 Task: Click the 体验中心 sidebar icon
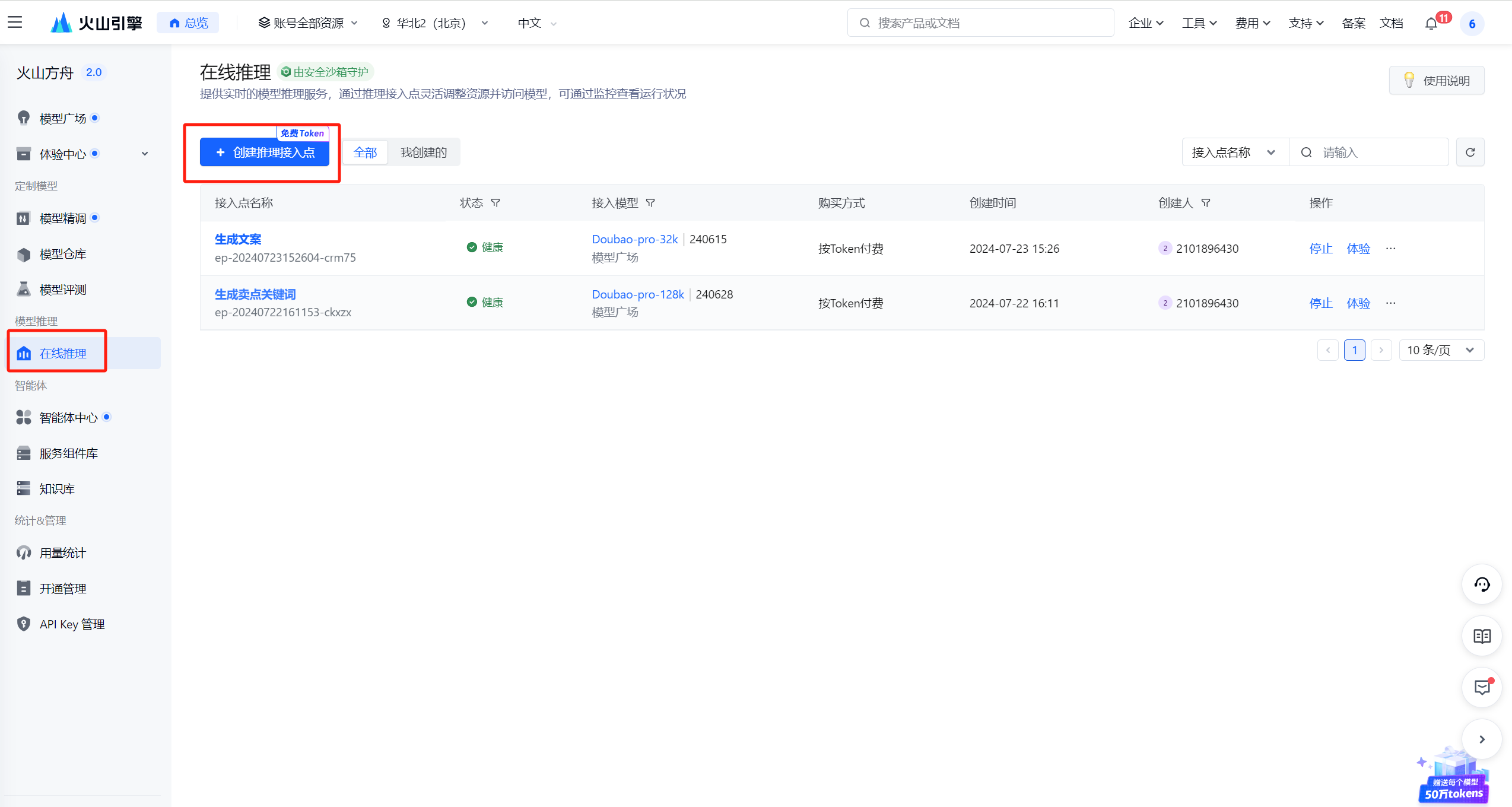[24, 154]
